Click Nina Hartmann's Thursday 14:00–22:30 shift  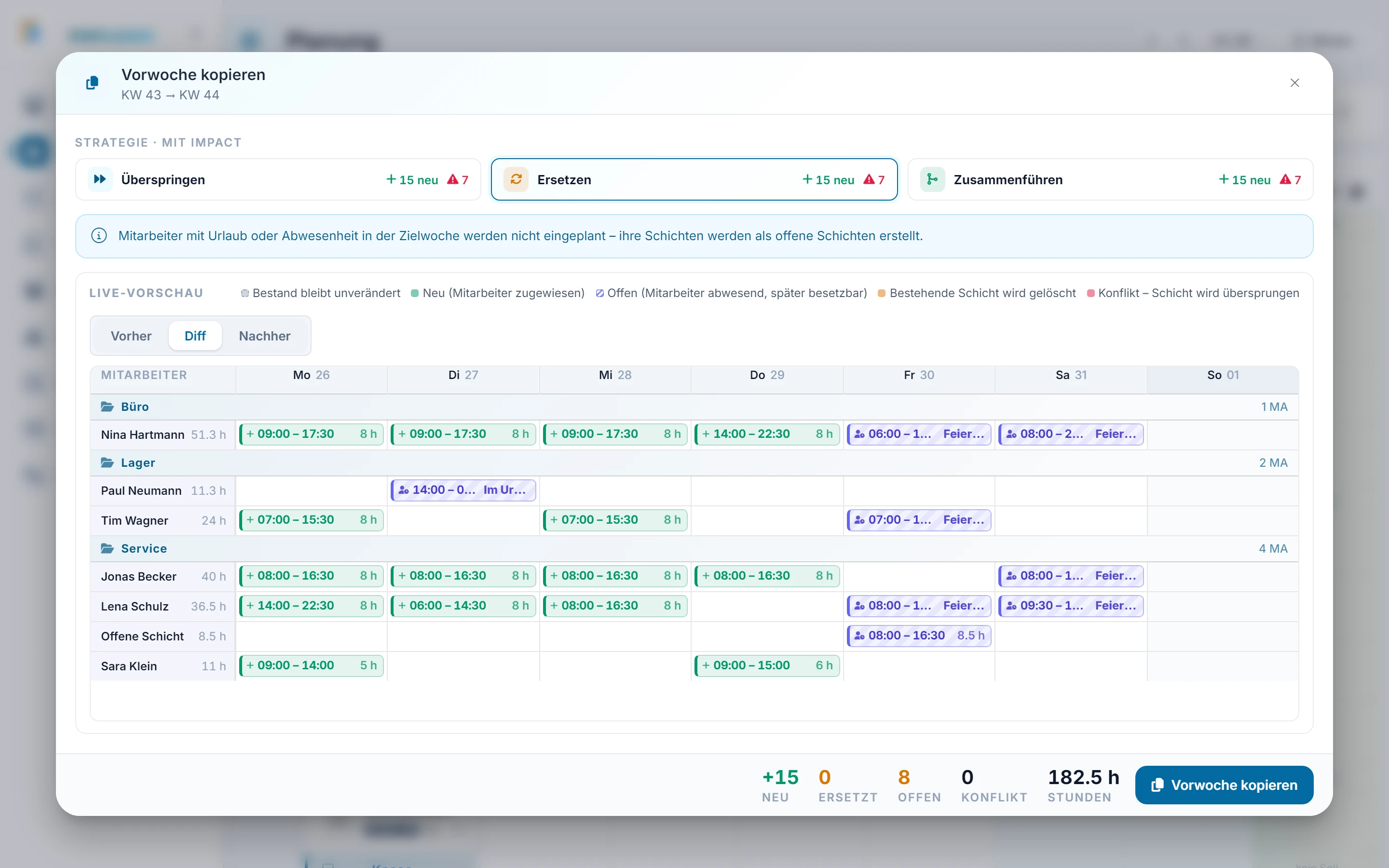(767, 434)
